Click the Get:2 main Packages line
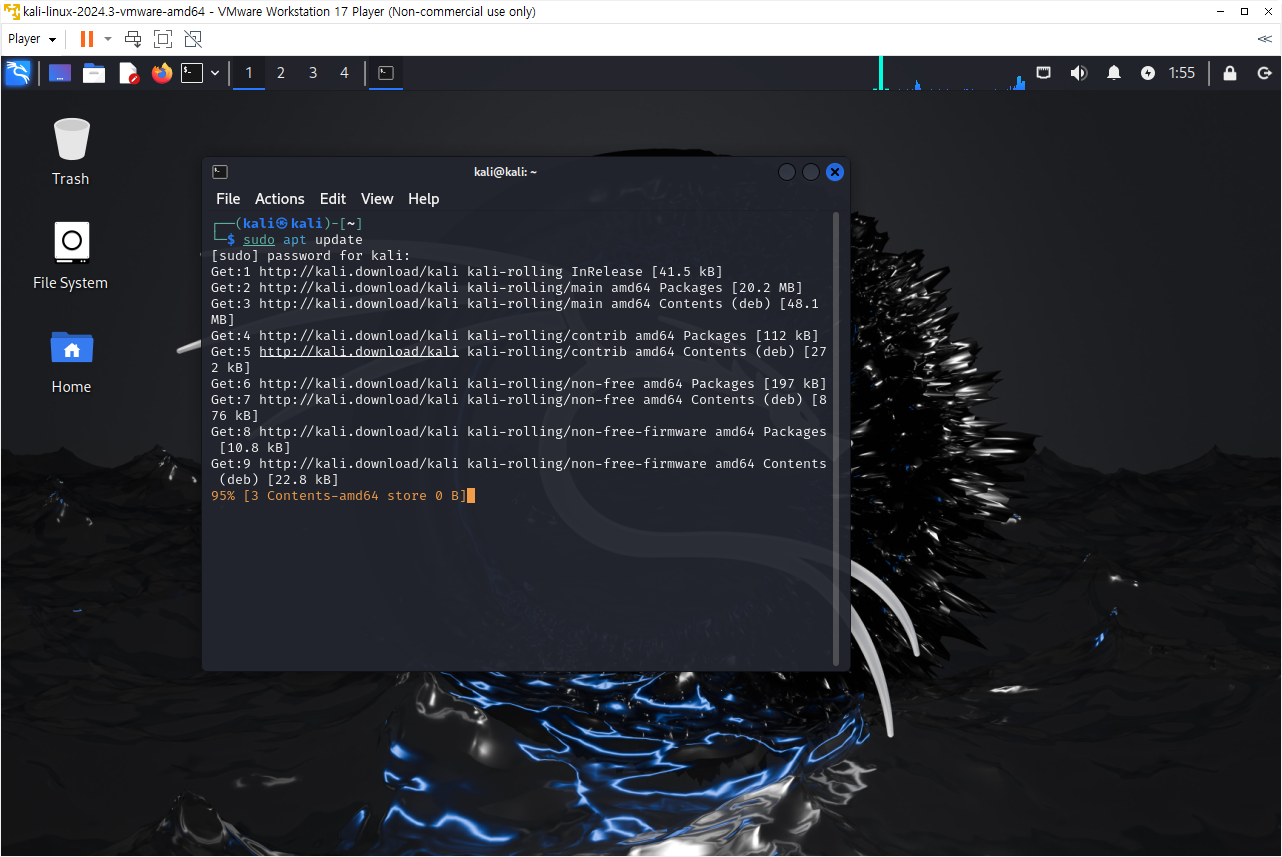The image size is (1282, 857). point(507,288)
